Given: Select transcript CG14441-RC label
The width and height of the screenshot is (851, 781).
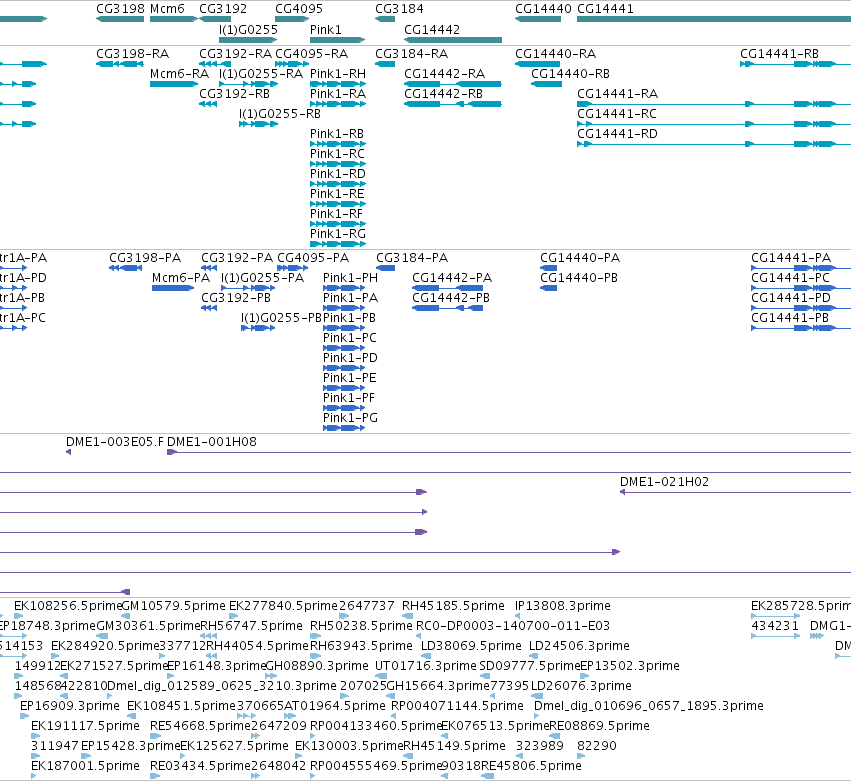Looking at the screenshot, I should point(617,113).
